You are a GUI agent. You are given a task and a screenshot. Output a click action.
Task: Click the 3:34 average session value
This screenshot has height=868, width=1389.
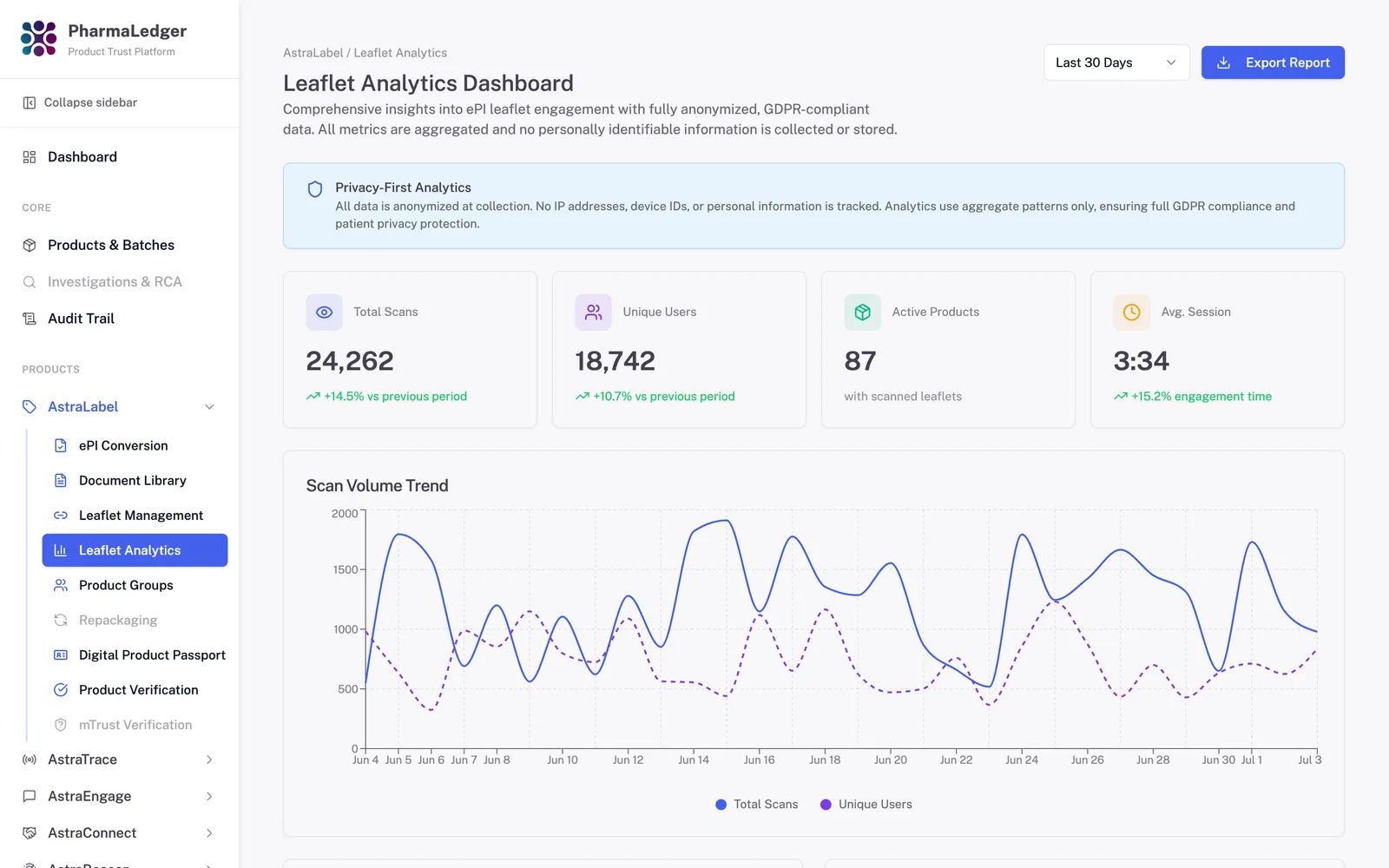[x=1141, y=361]
